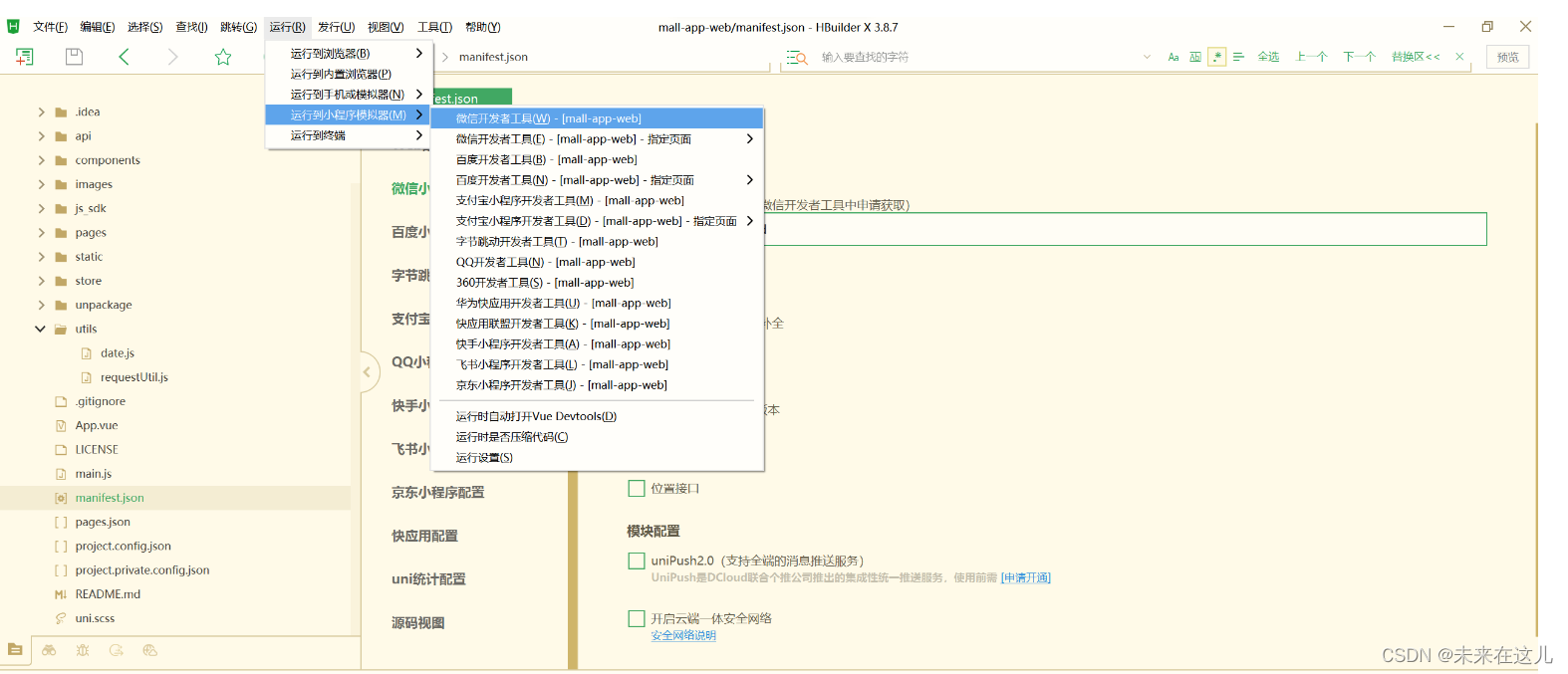1568x674 pixels.
Task: Open requestUtil.js in the file tree
Action: (x=134, y=377)
